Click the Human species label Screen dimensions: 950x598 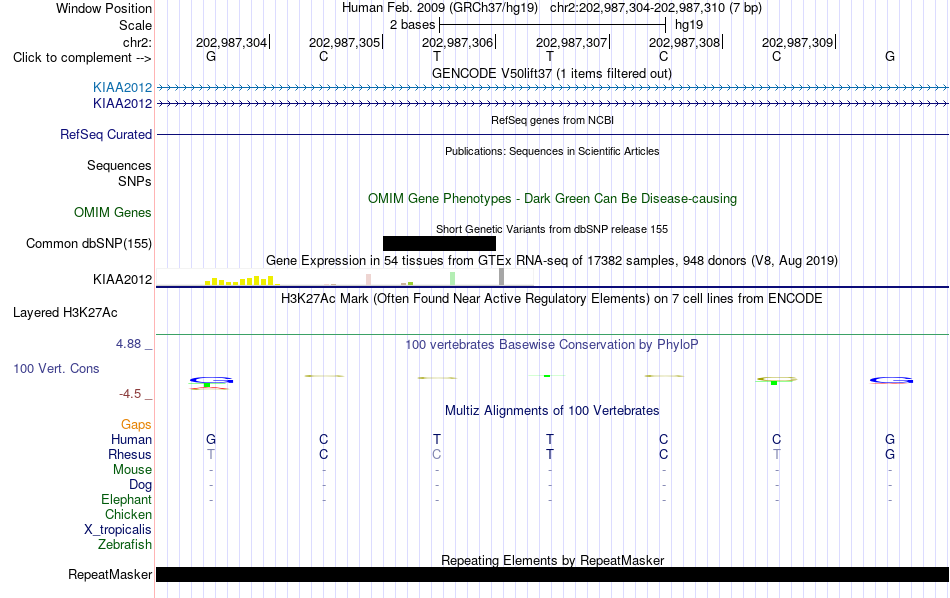tap(131, 439)
